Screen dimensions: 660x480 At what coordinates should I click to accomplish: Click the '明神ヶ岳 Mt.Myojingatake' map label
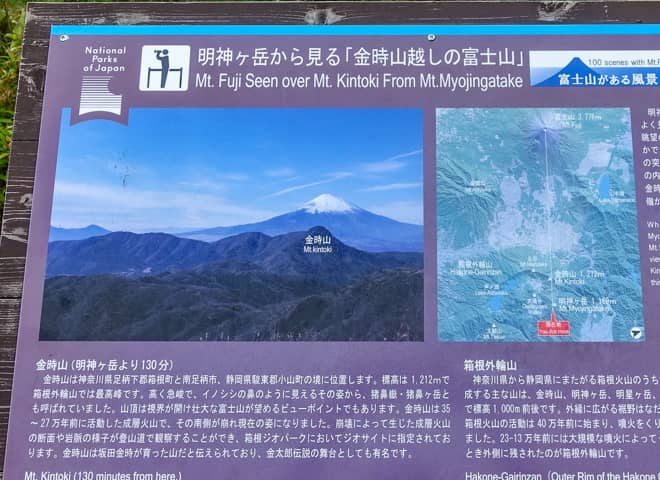[x=587, y=305]
